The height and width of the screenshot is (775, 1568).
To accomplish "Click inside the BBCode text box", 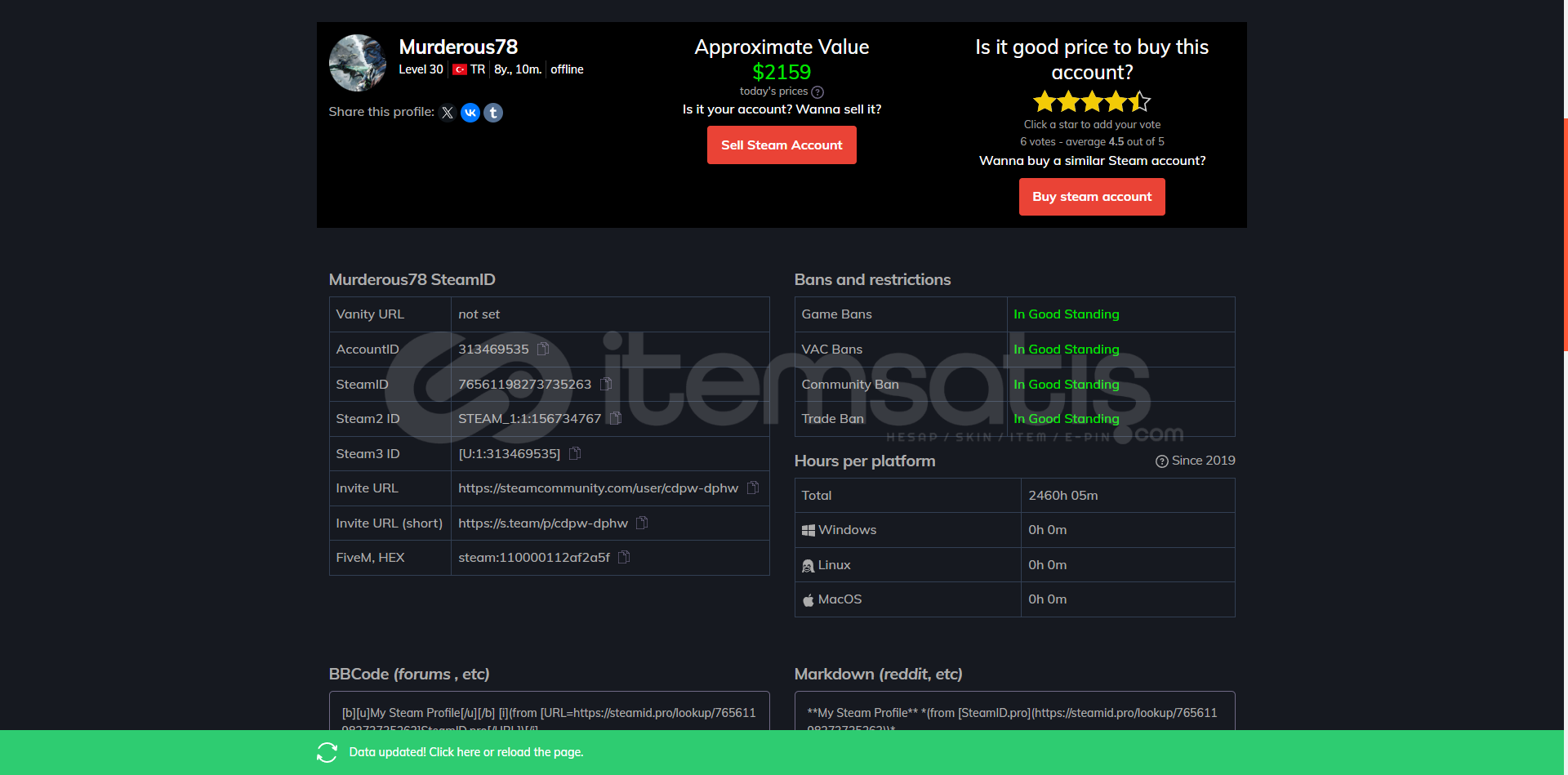I will point(549,711).
